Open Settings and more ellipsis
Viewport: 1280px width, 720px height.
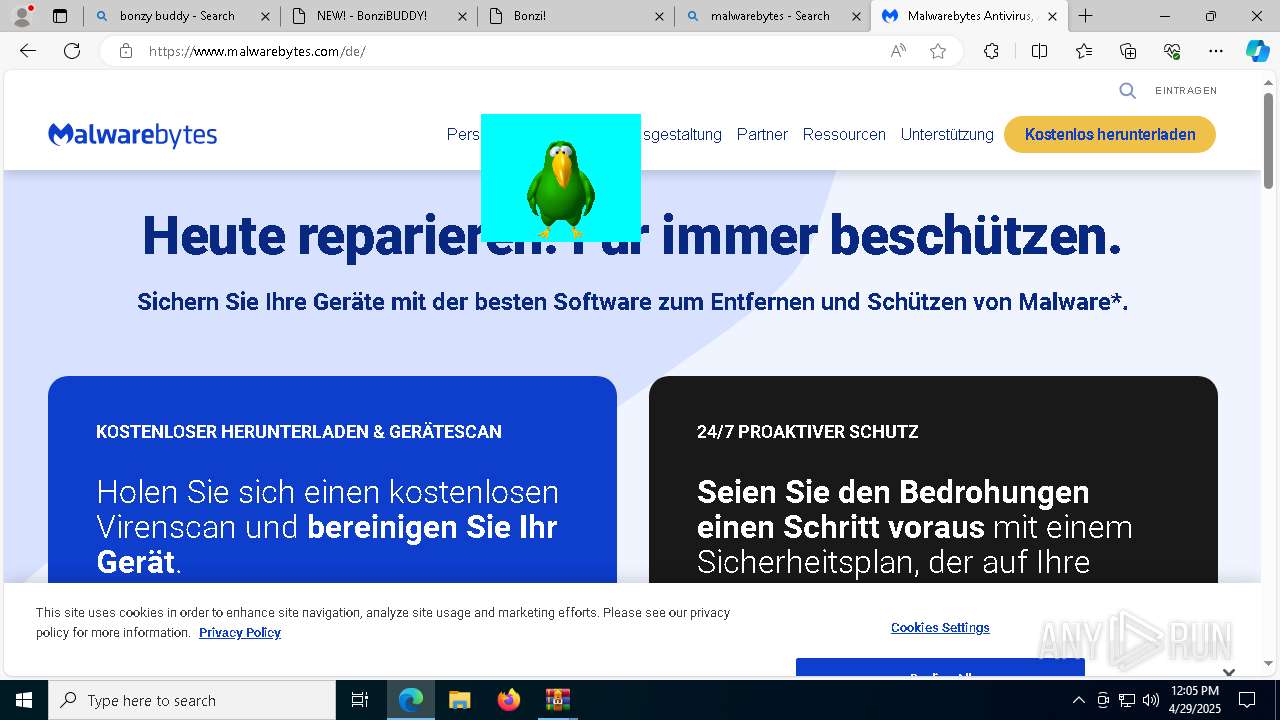coord(1216,51)
